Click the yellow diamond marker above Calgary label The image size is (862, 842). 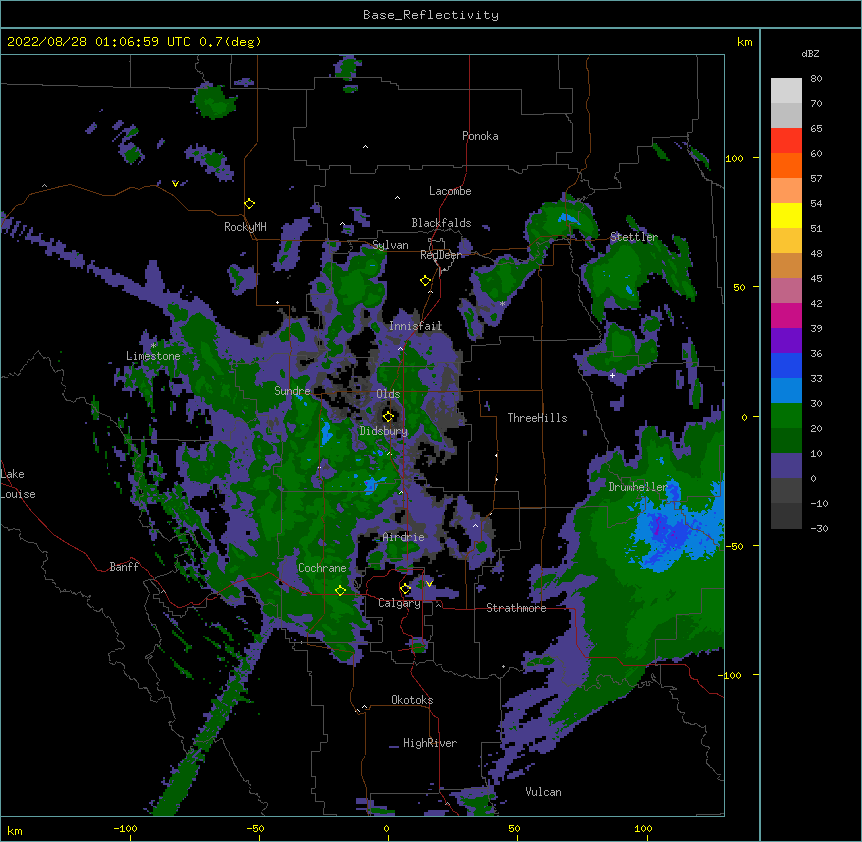click(x=405, y=589)
